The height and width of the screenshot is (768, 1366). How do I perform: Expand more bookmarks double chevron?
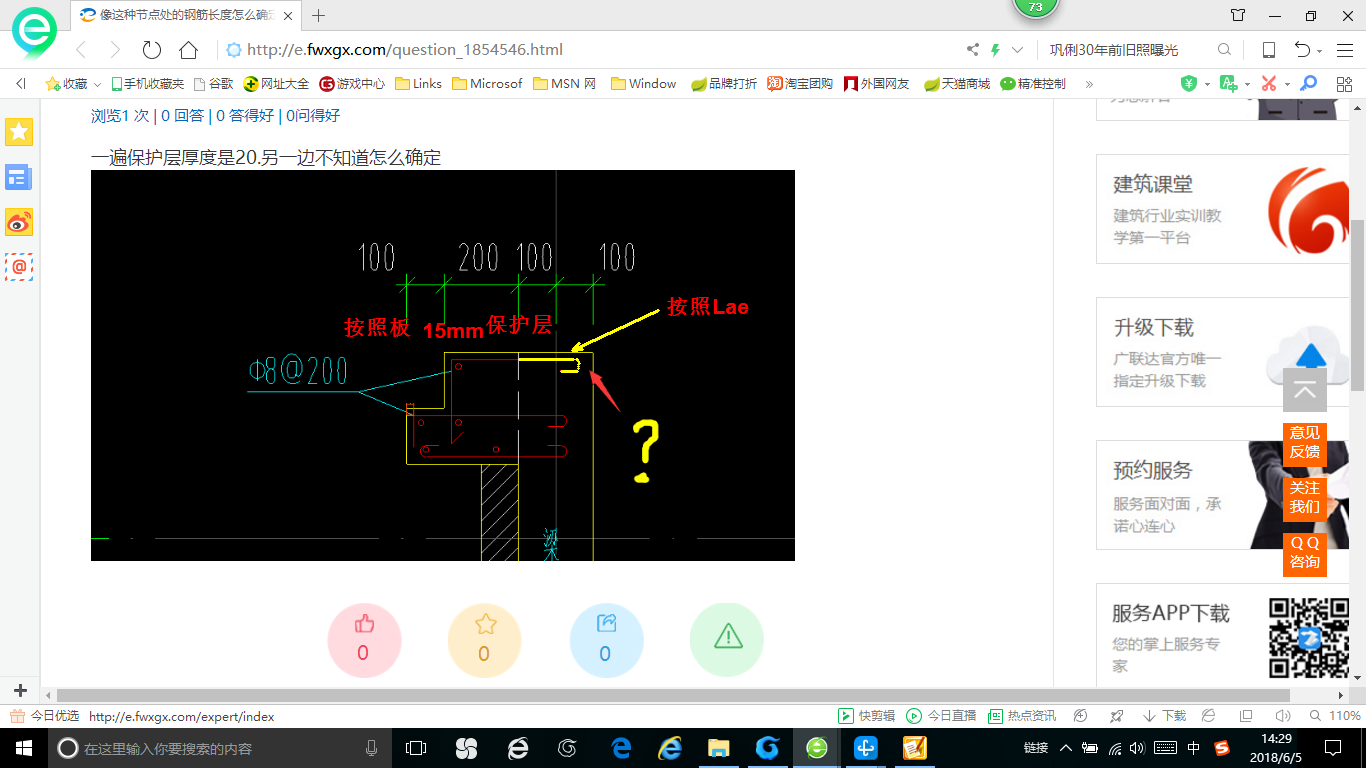point(1089,84)
